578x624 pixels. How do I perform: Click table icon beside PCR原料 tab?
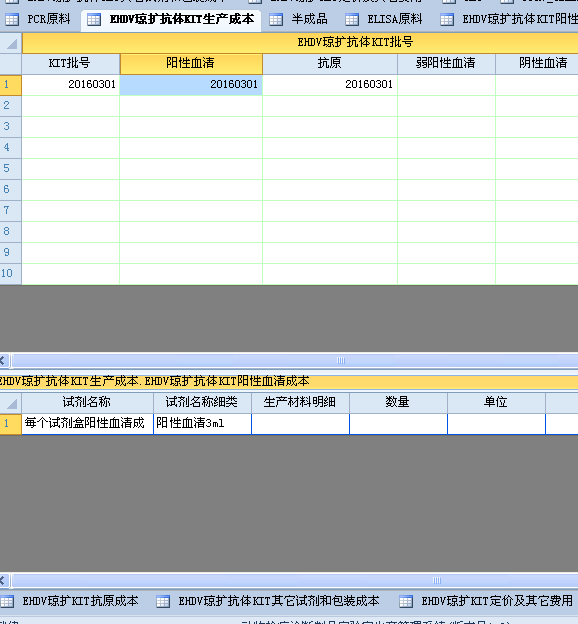pos(12,20)
